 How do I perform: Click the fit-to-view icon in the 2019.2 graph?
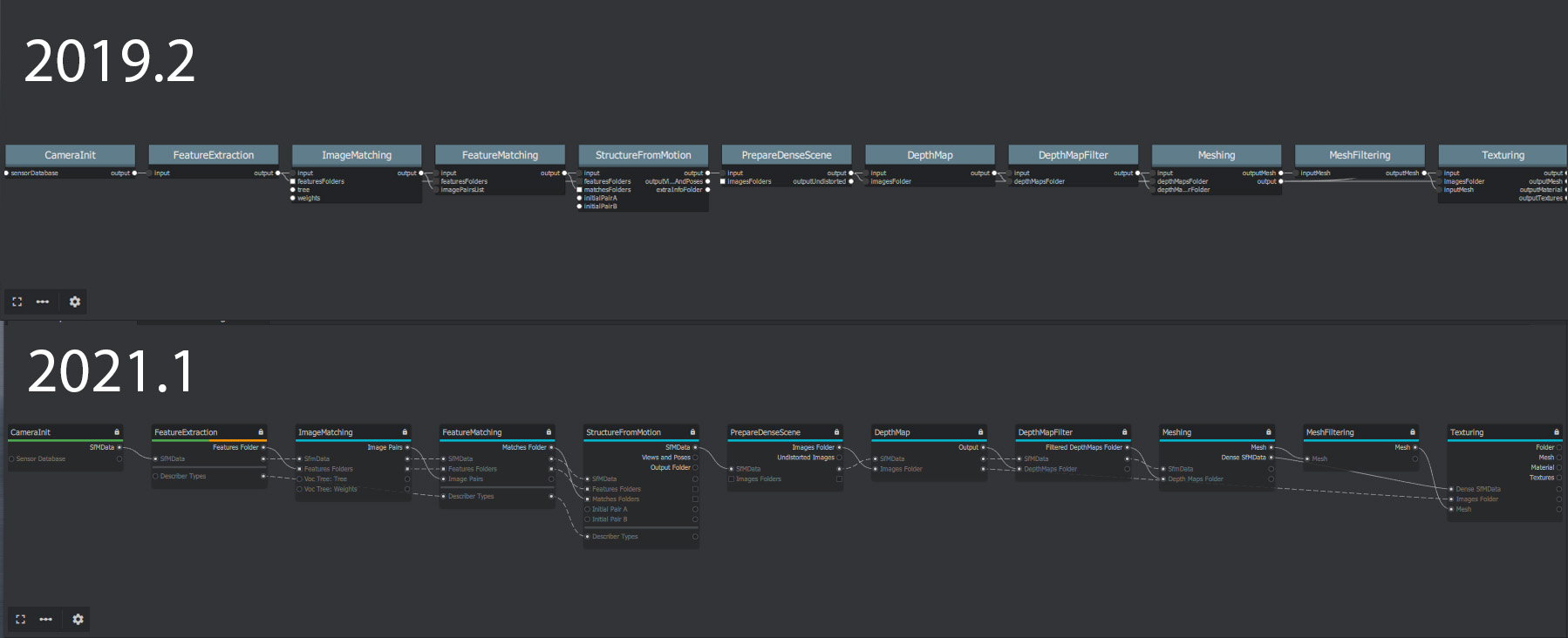click(17, 302)
